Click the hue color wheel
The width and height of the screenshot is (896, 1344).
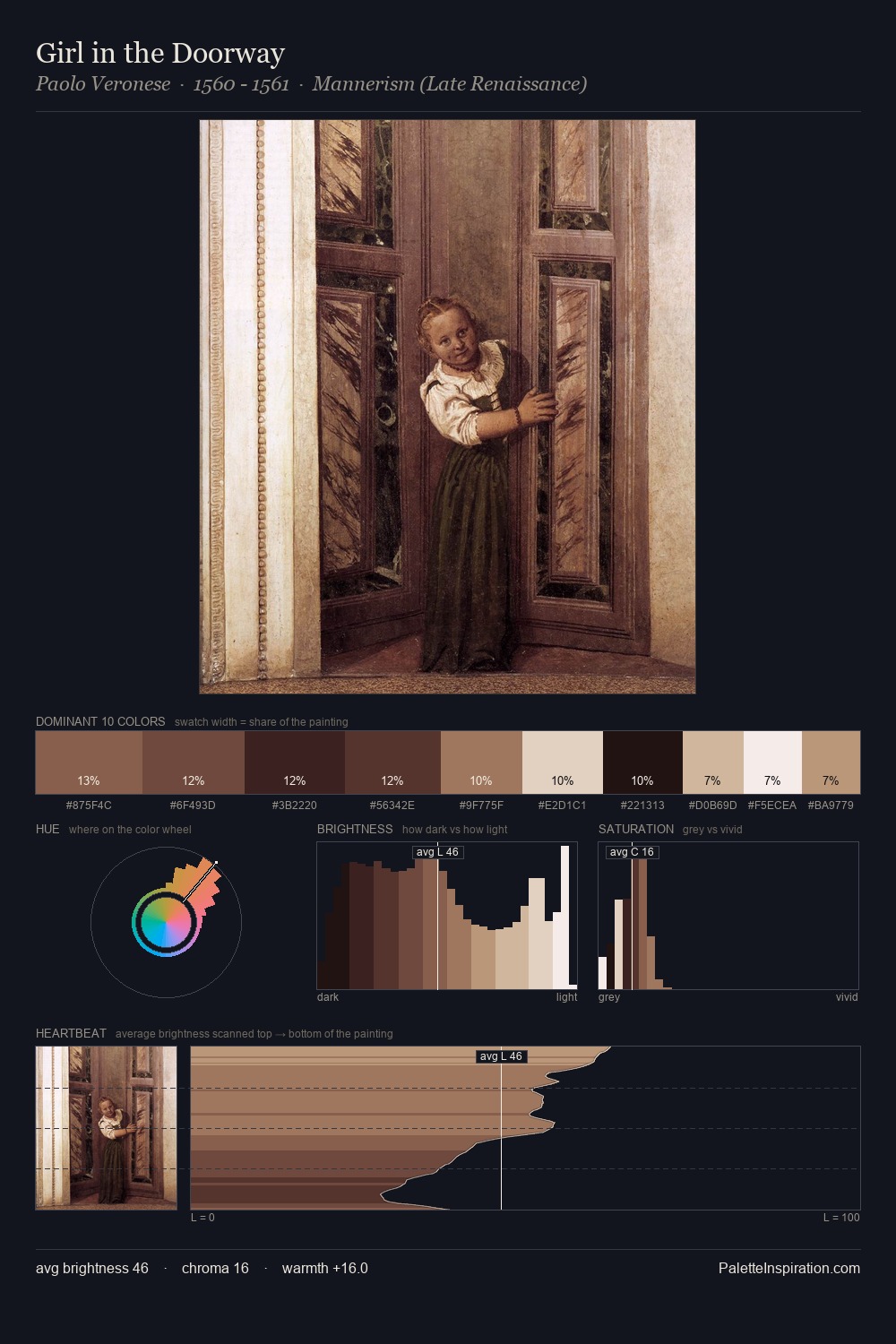[166, 922]
